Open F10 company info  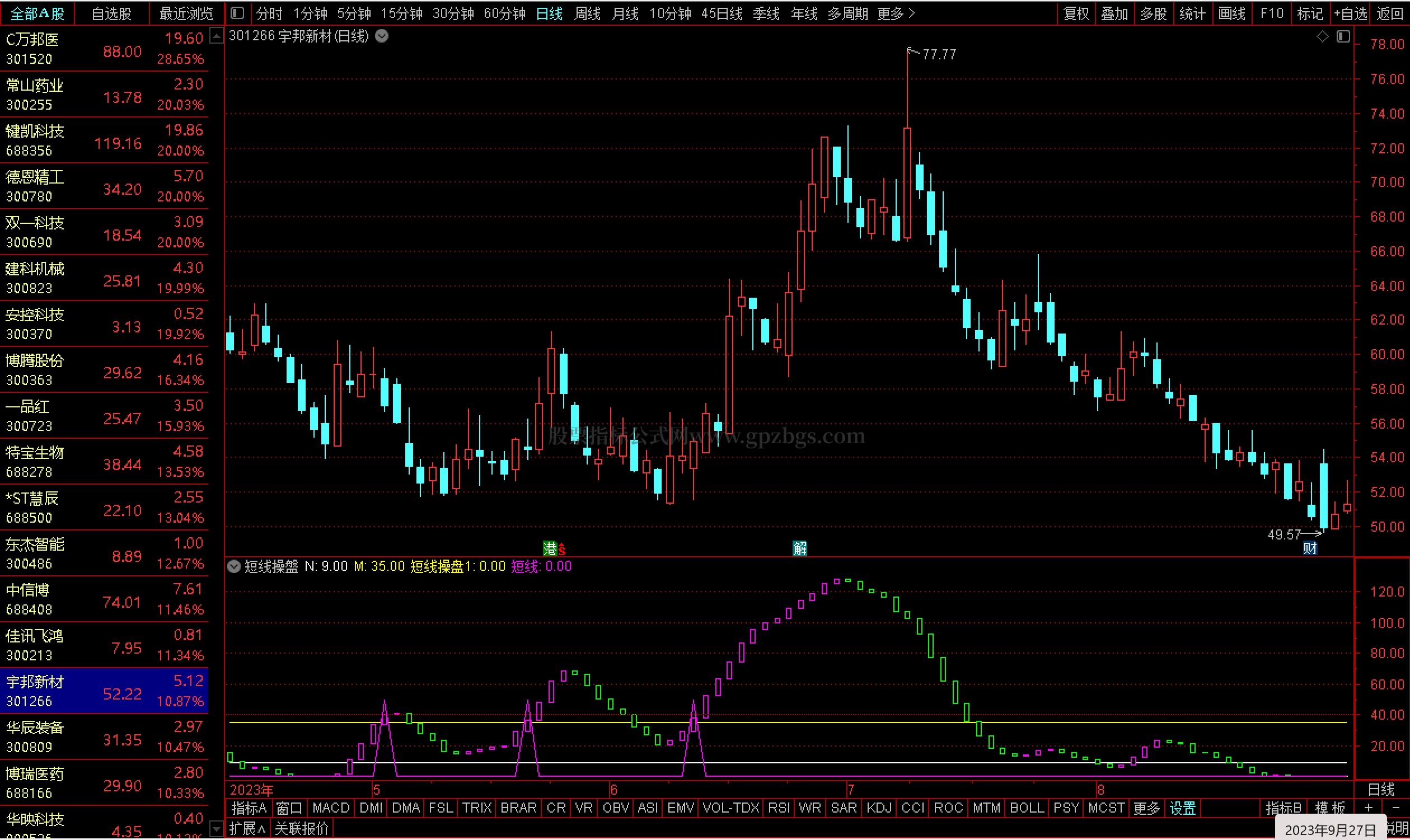pyautogui.click(x=1271, y=13)
